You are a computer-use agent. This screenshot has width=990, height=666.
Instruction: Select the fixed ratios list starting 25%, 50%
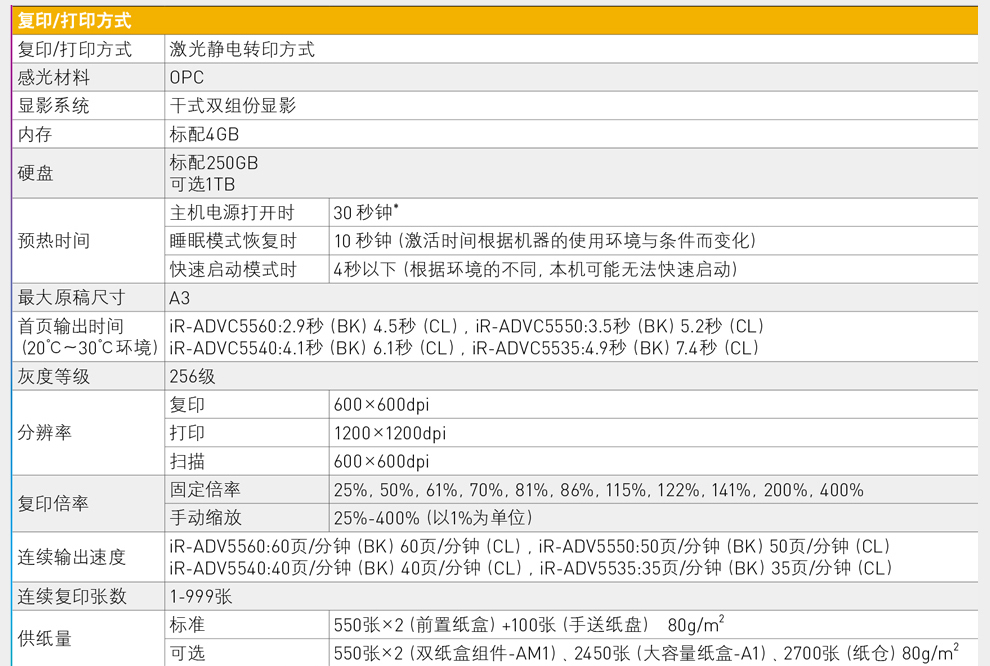[x=599, y=490]
